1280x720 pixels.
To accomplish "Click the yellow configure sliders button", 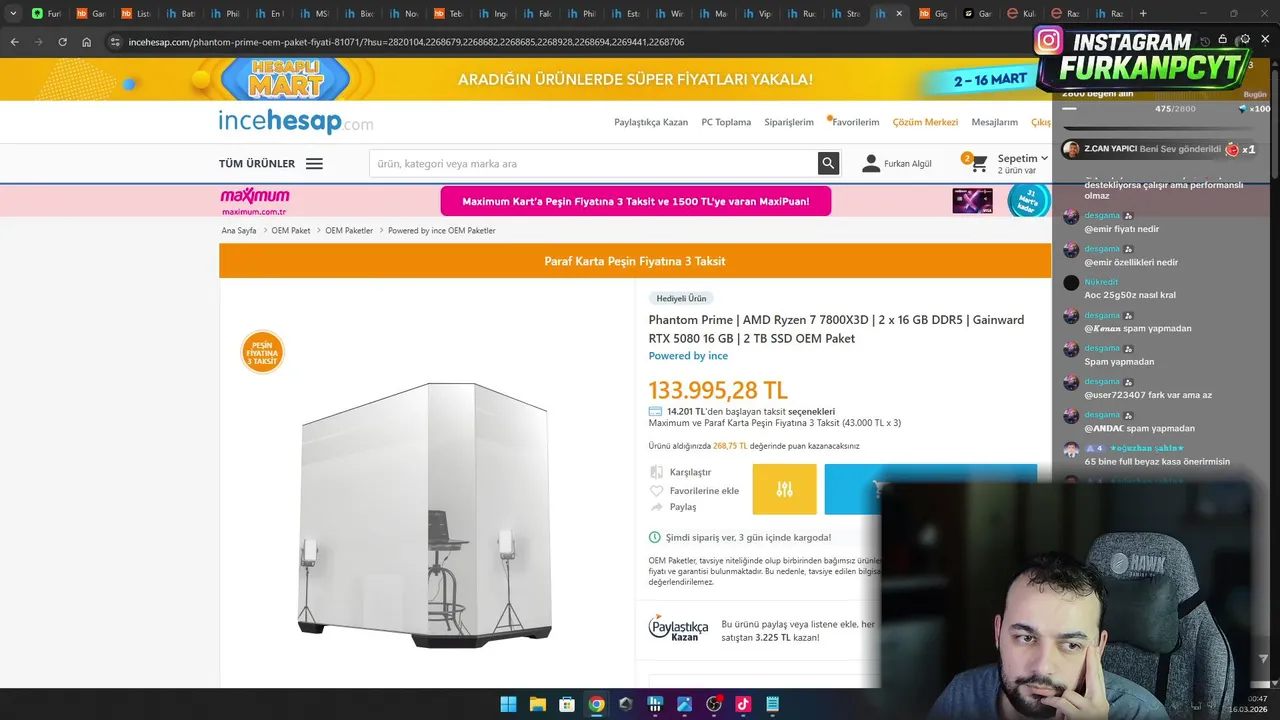I will click(784, 489).
